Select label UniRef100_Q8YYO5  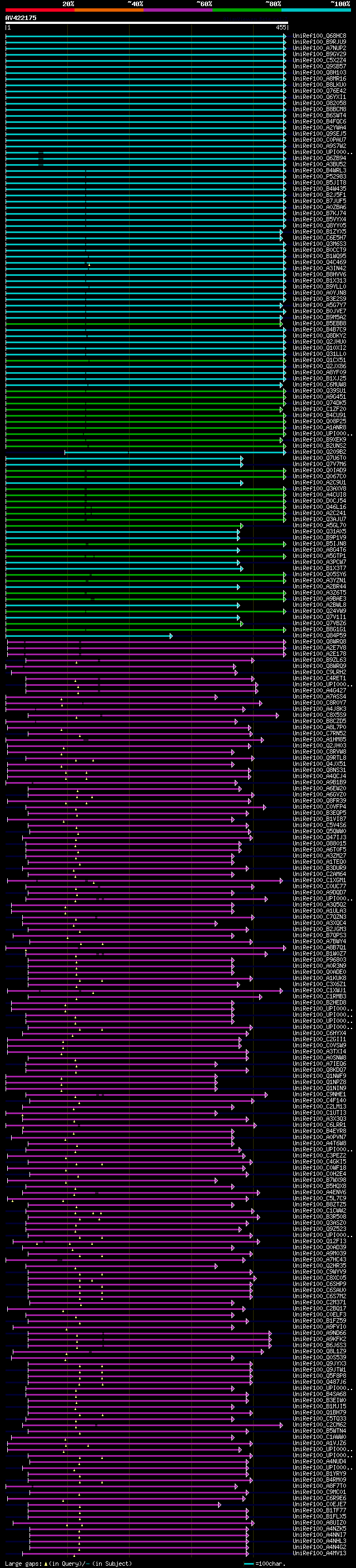[x=319, y=225]
